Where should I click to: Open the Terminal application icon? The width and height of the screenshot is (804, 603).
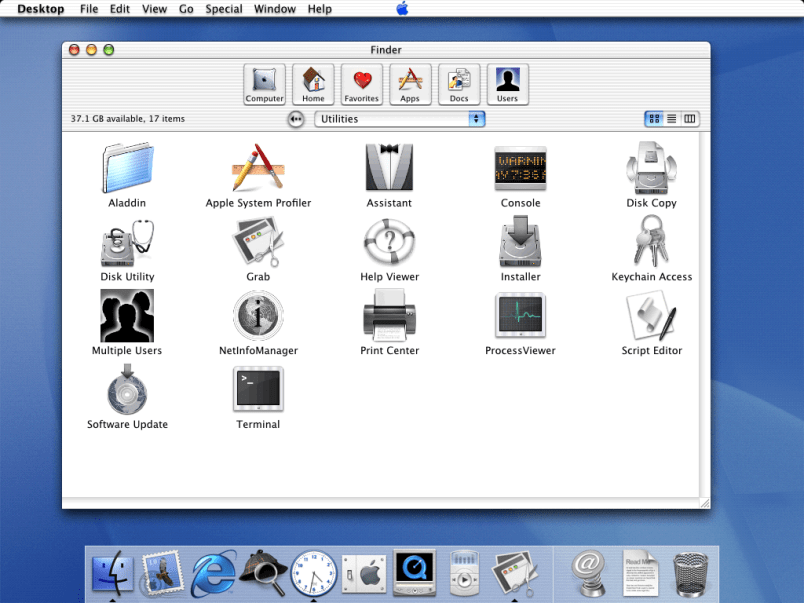(258, 390)
